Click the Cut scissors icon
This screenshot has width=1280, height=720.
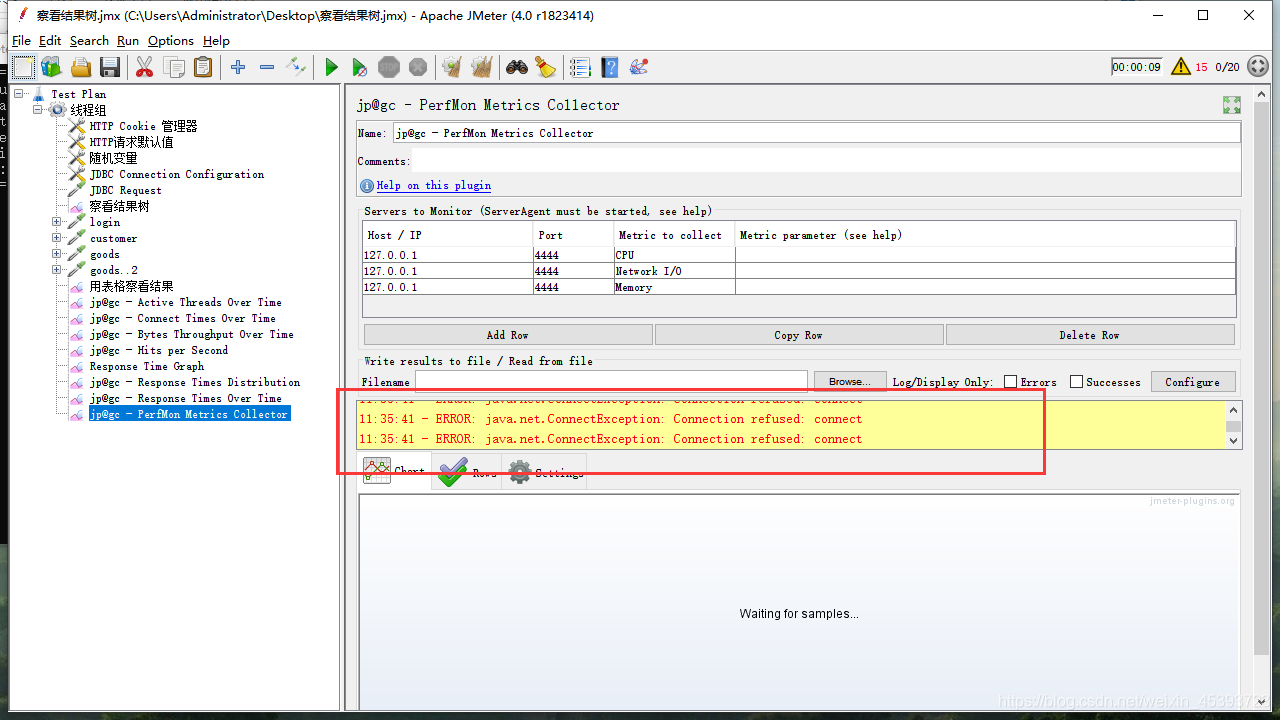(x=145, y=67)
